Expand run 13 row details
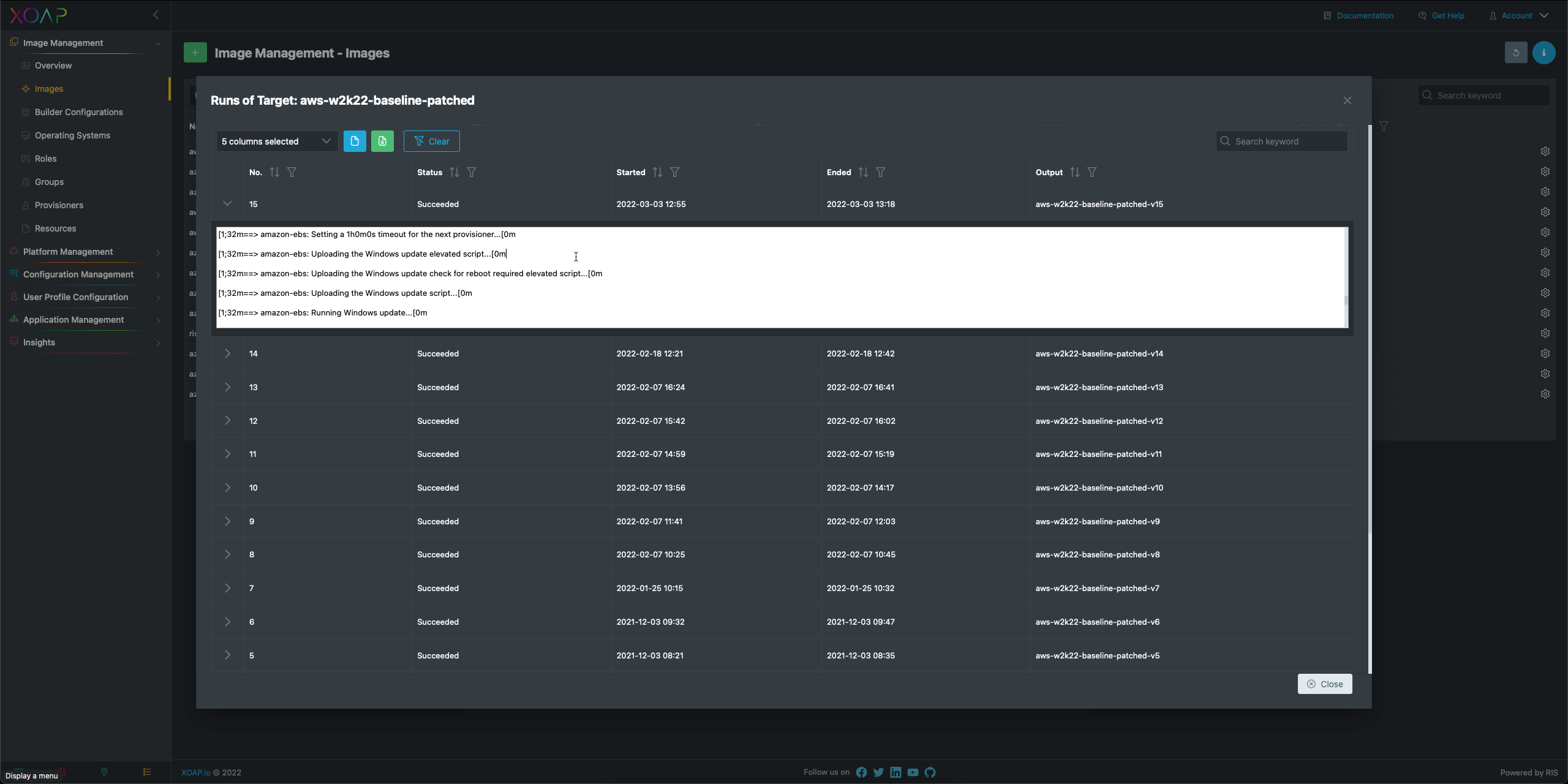 pos(227,387)
